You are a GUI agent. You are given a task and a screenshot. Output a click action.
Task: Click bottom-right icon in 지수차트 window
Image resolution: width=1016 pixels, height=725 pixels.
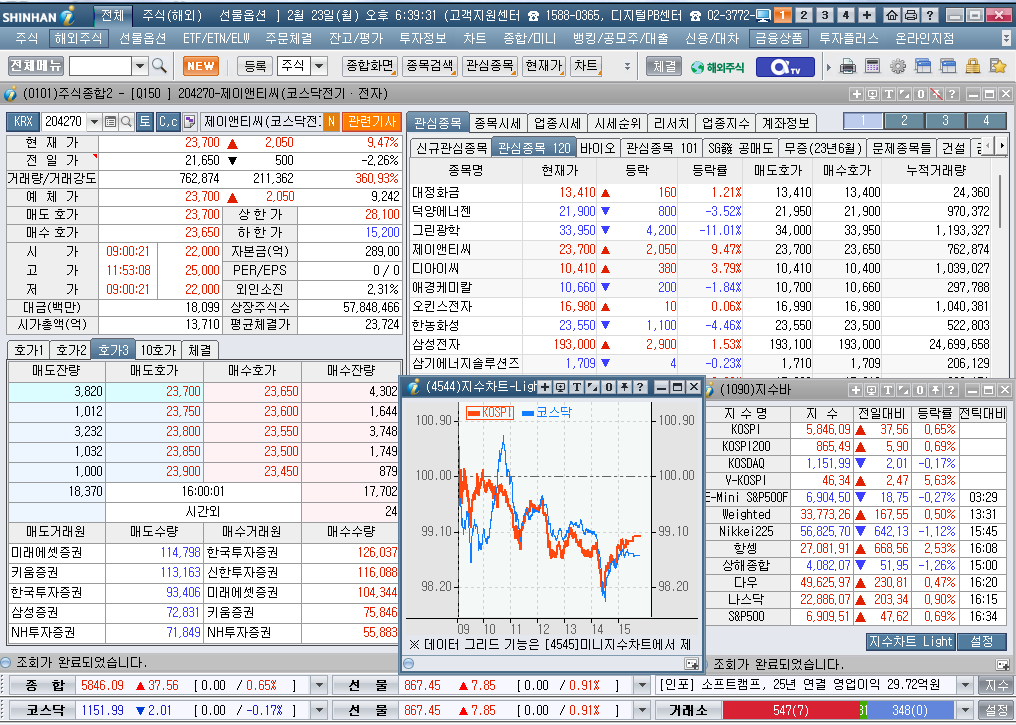pos(691,663)
